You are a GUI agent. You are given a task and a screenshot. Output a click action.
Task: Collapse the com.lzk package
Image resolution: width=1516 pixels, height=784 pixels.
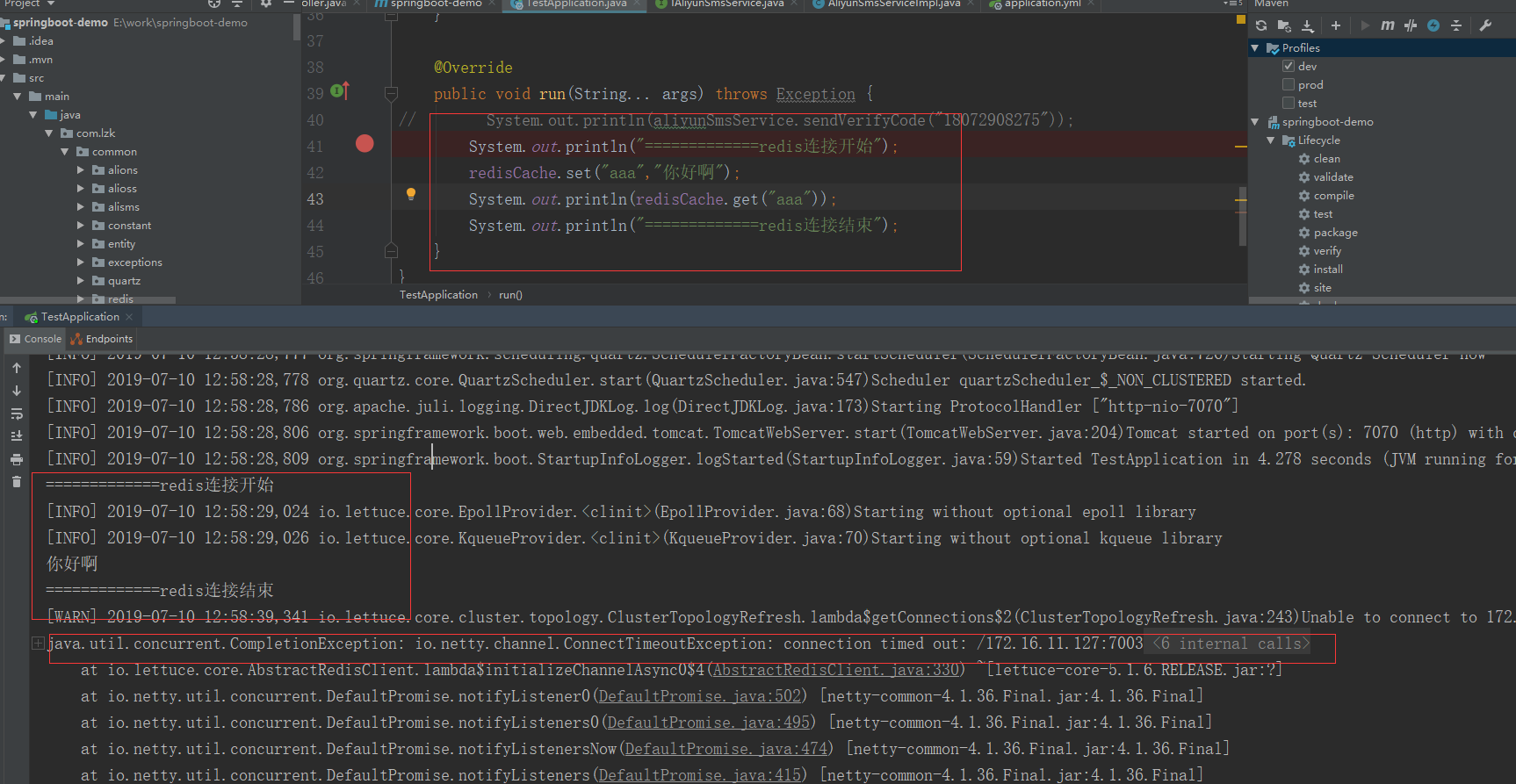48,133
